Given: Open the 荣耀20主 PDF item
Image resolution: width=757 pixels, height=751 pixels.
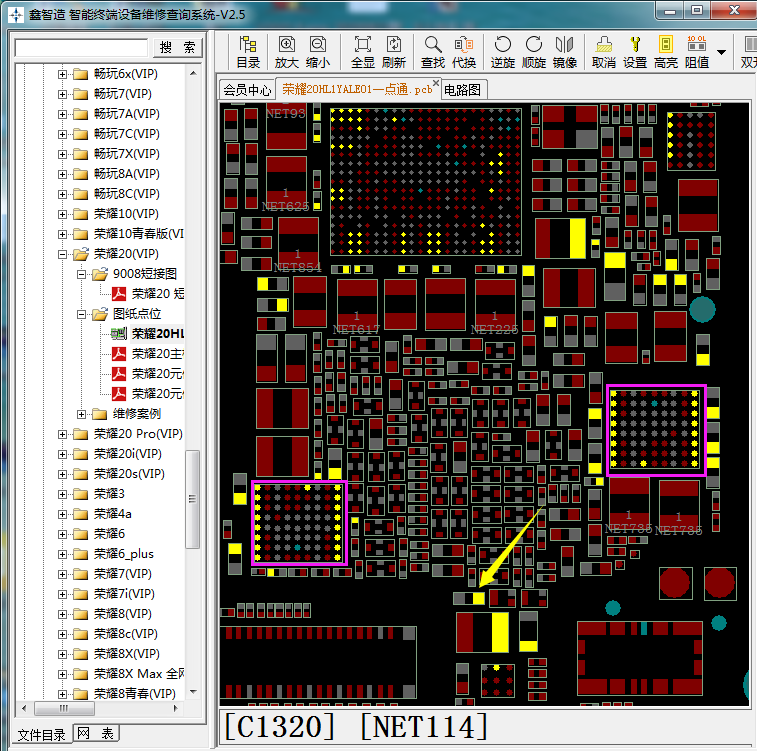Looking at the screenshot, I should [x=157, y=354].
